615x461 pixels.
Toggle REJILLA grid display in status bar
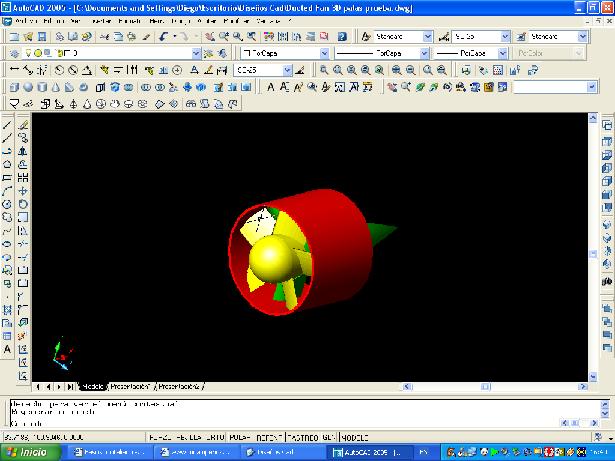pyautogui.click(x=187, y=438)
